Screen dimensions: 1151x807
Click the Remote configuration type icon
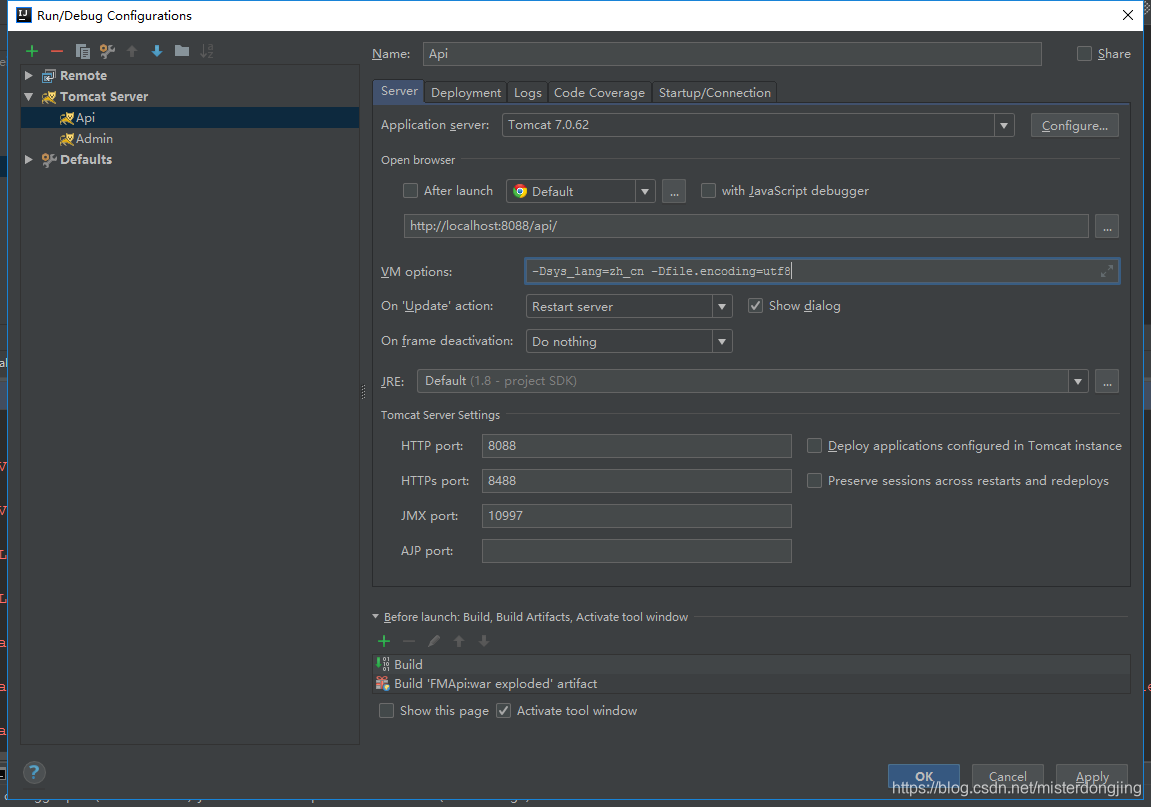tap(48, 76)
